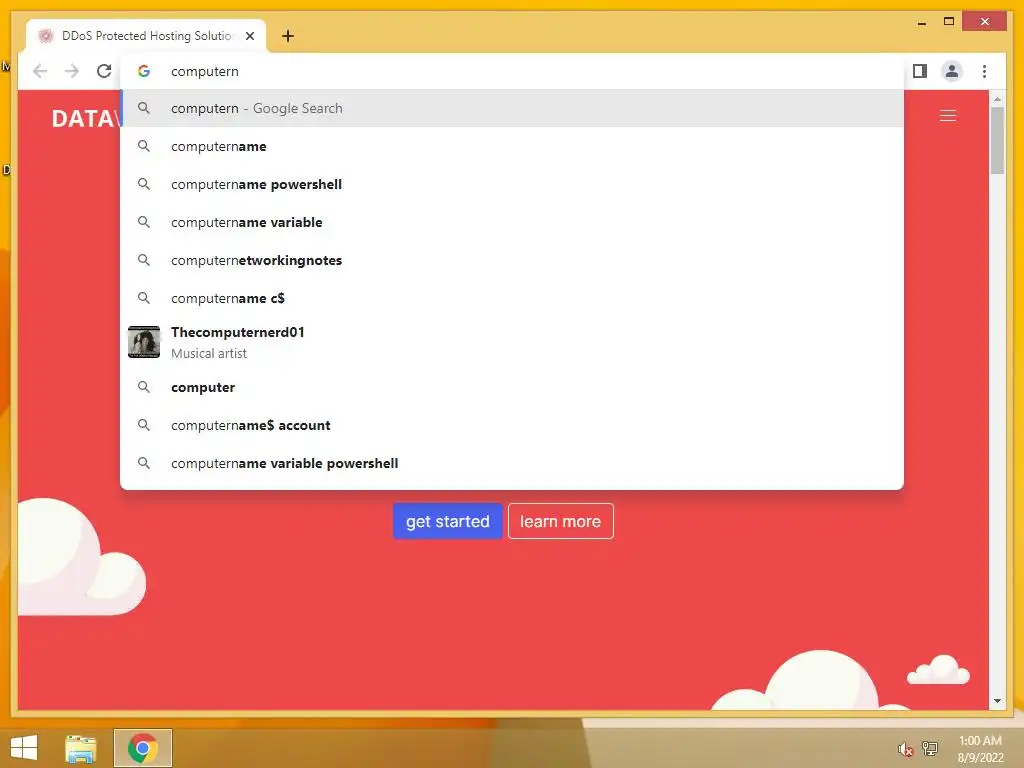Image resolution: width=1024 pixels, height=768 pixels.
Task: Maximize the Chrome window
Action: (x=949, y=22)
